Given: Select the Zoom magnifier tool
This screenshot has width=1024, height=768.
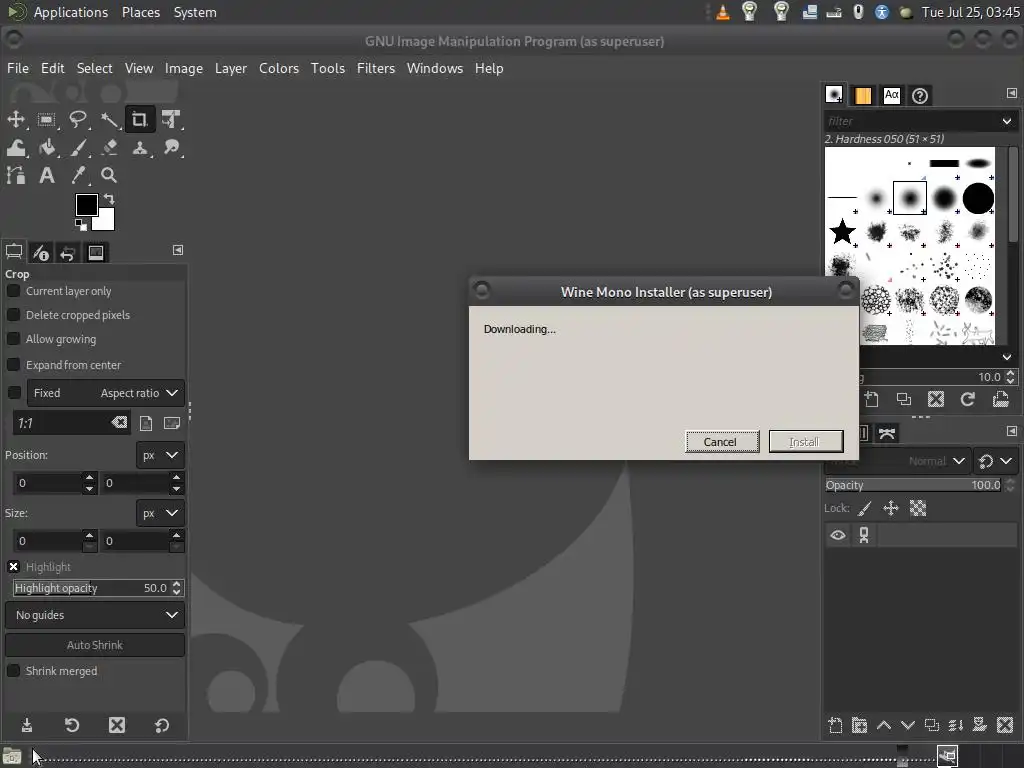Looking at the screenshot, I should [x=109, y=175].
